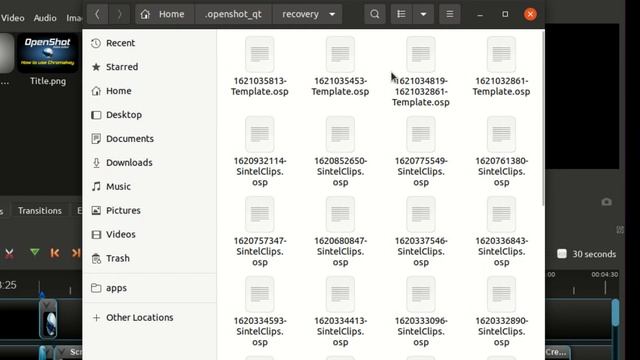Click the Home path segment in breadcrumb
This screenshot has height=360, width=640.
(x=165, y=14)
